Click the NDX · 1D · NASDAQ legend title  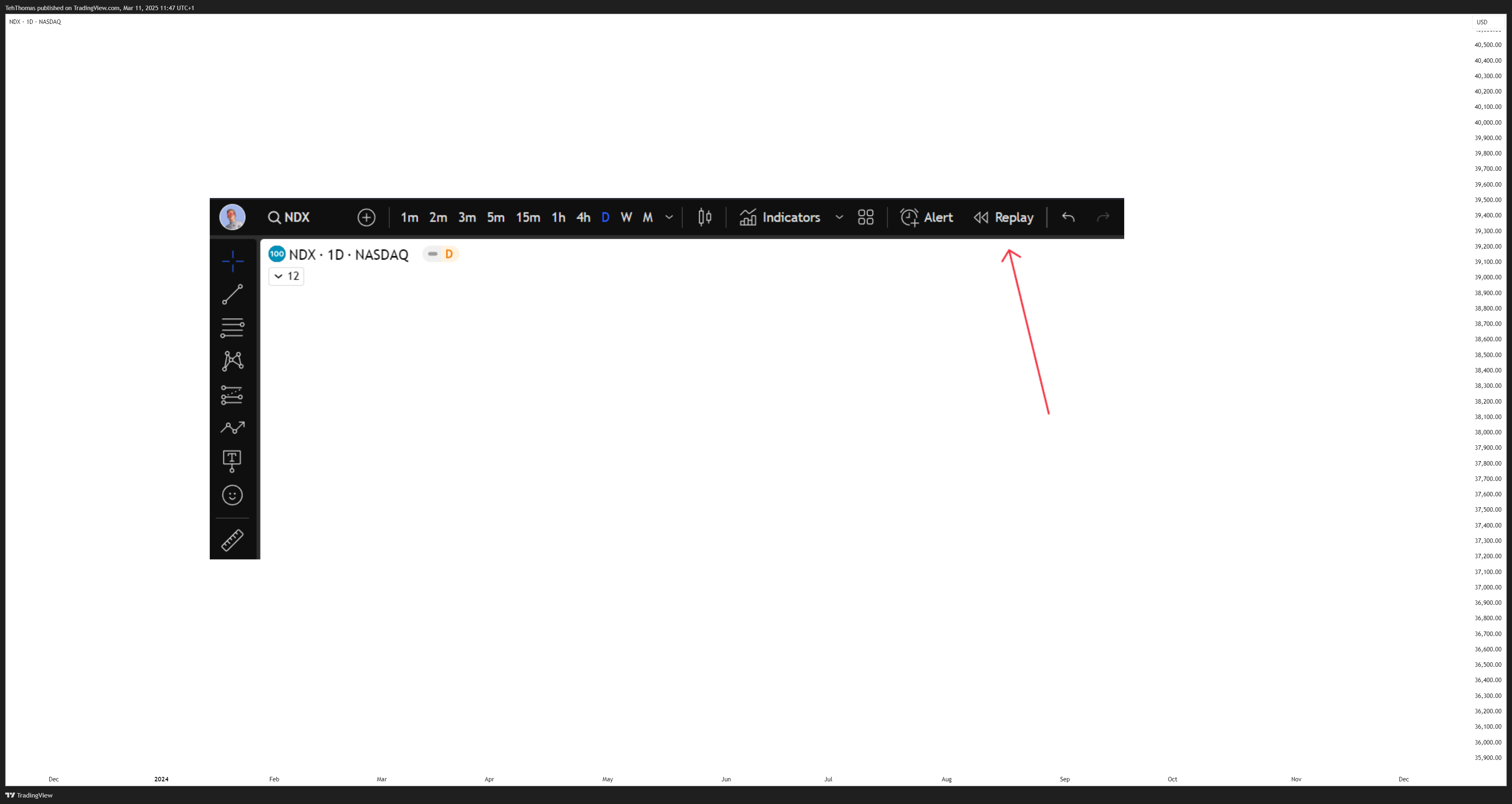[x=349, y=255]
